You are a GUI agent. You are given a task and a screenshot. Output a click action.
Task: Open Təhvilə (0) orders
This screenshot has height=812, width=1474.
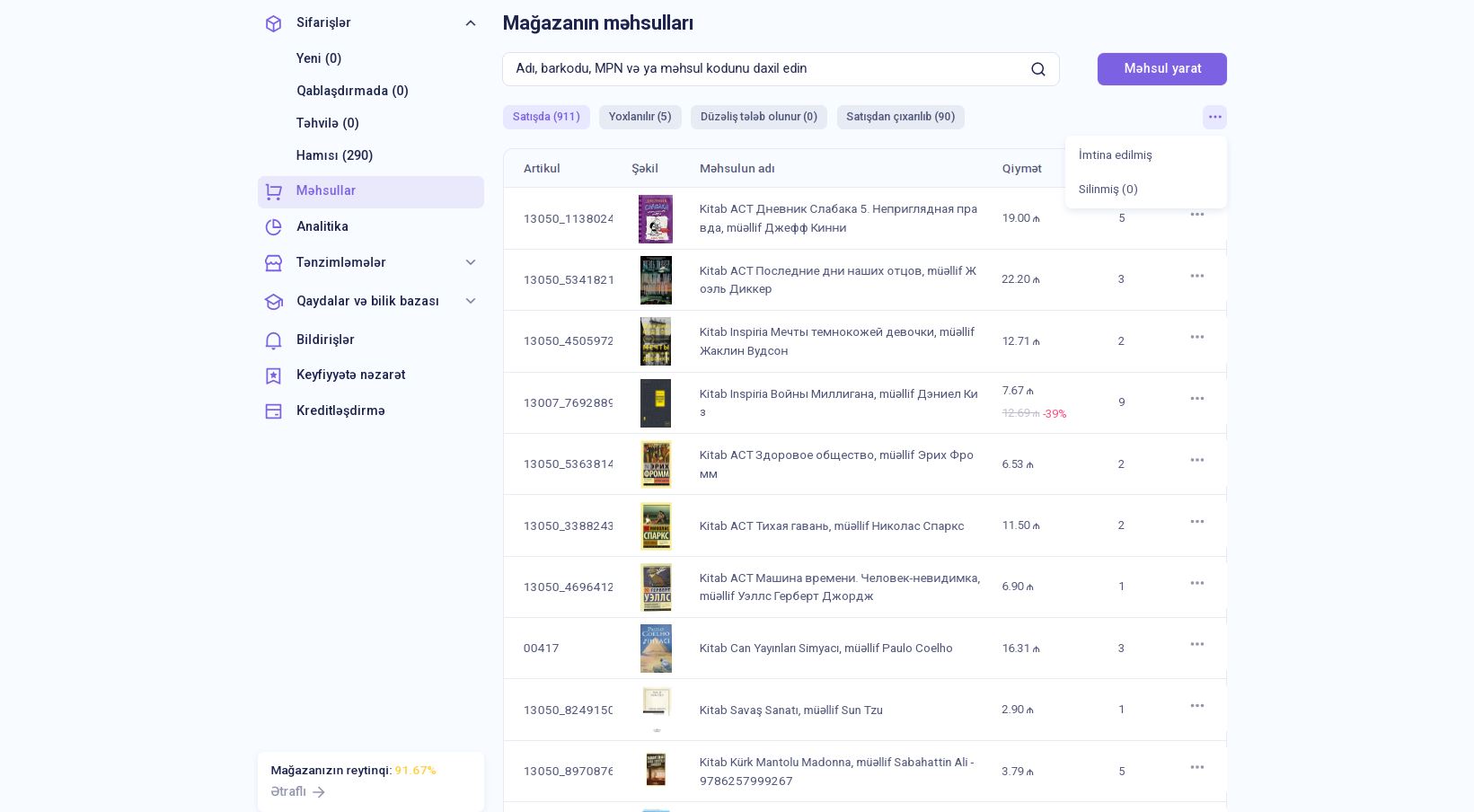pyautogui.click(x=328, y=123)
